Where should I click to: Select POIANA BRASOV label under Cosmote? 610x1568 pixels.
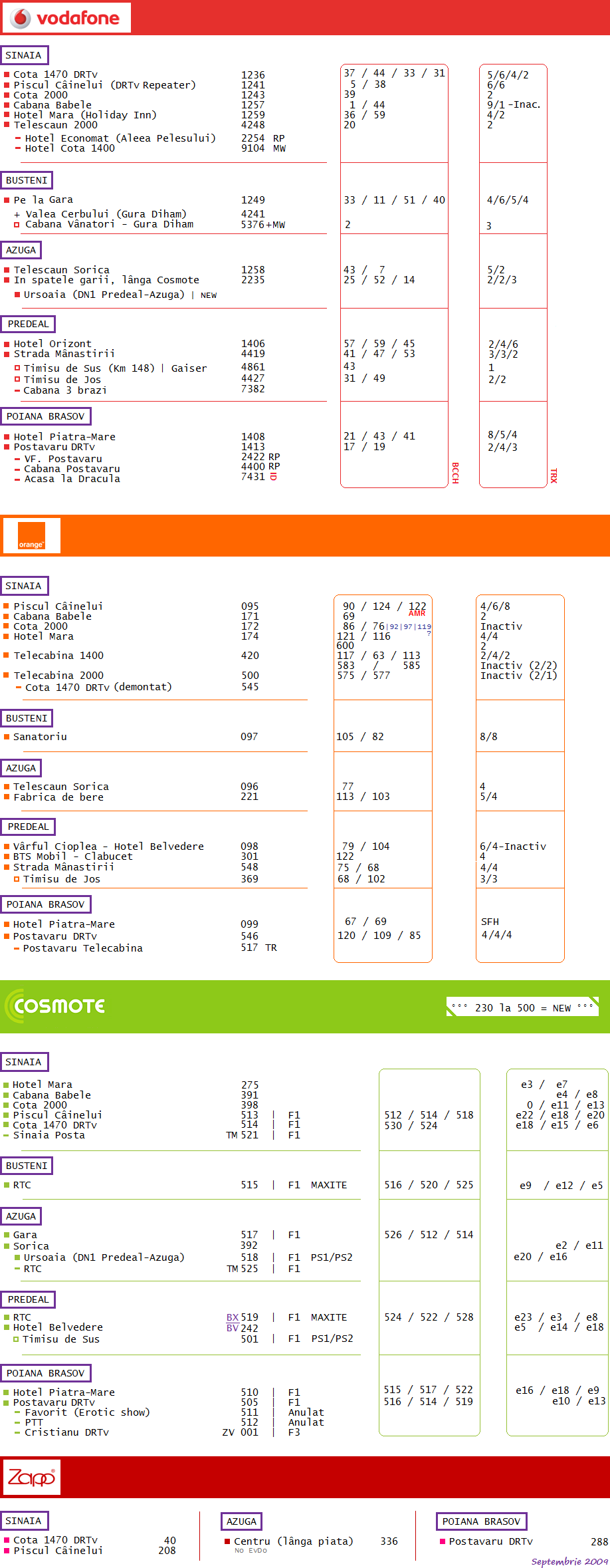(46, 1373)
